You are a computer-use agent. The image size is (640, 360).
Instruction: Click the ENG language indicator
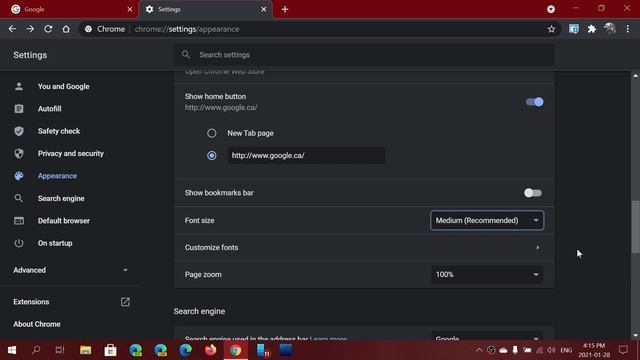tap(566, 350)
